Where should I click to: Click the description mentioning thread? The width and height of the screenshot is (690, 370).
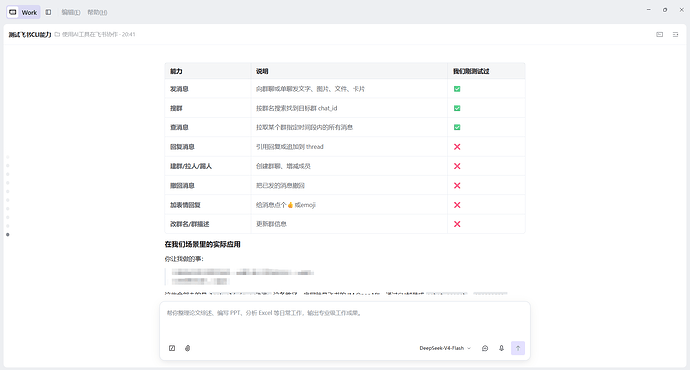coord(290,147)
